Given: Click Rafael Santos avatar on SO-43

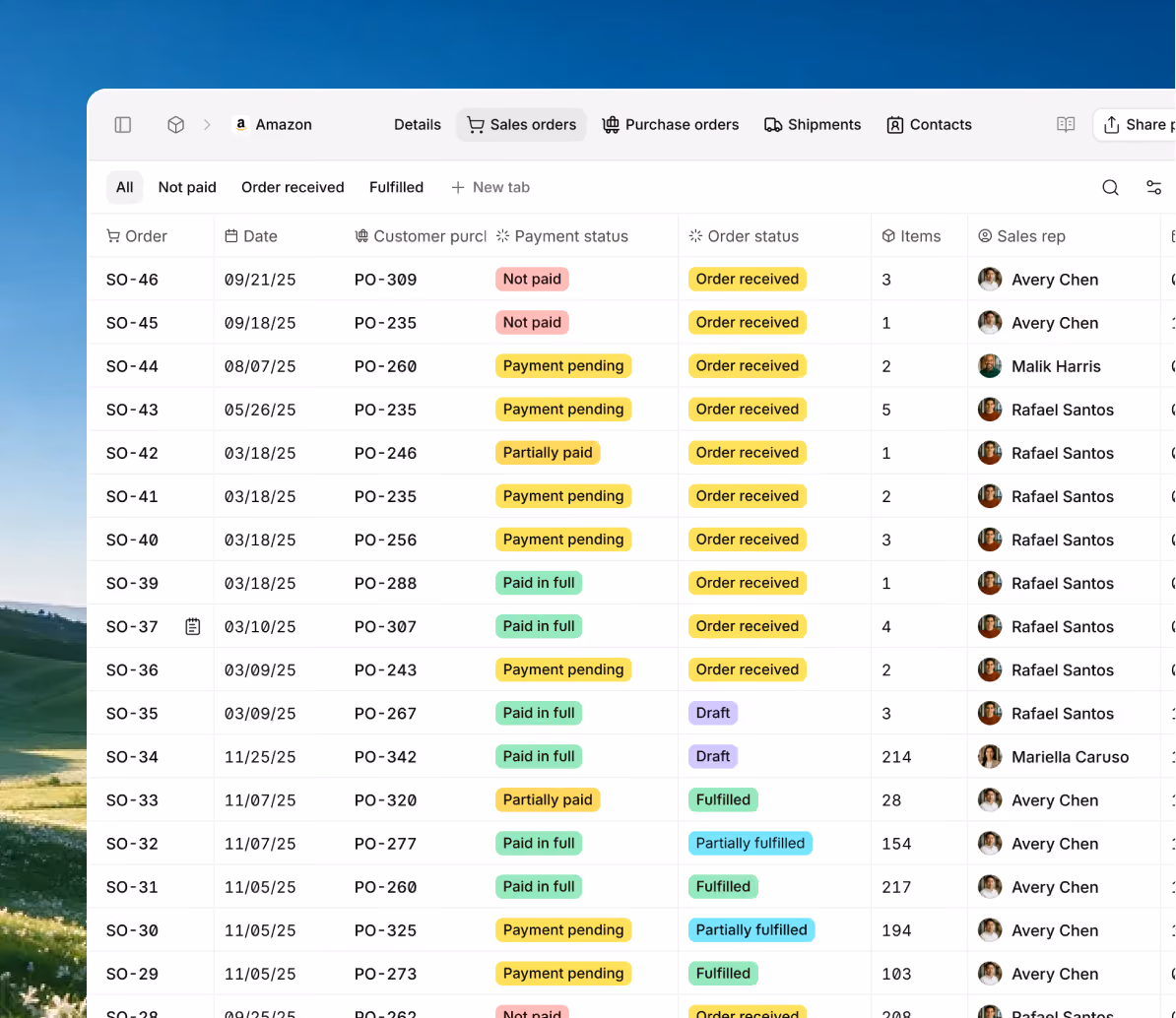Looking at the screenshot, I should pyautogui.click(x=990, y=410).
